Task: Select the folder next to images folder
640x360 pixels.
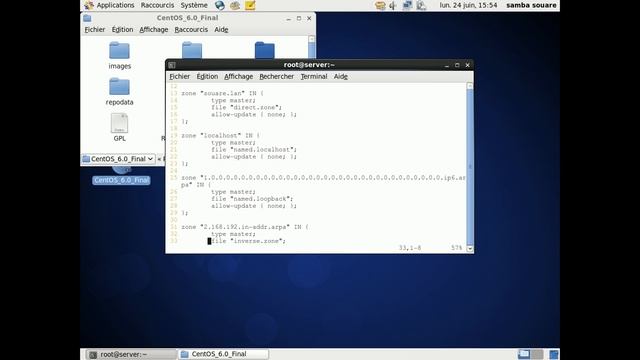Action: (192, 50)
